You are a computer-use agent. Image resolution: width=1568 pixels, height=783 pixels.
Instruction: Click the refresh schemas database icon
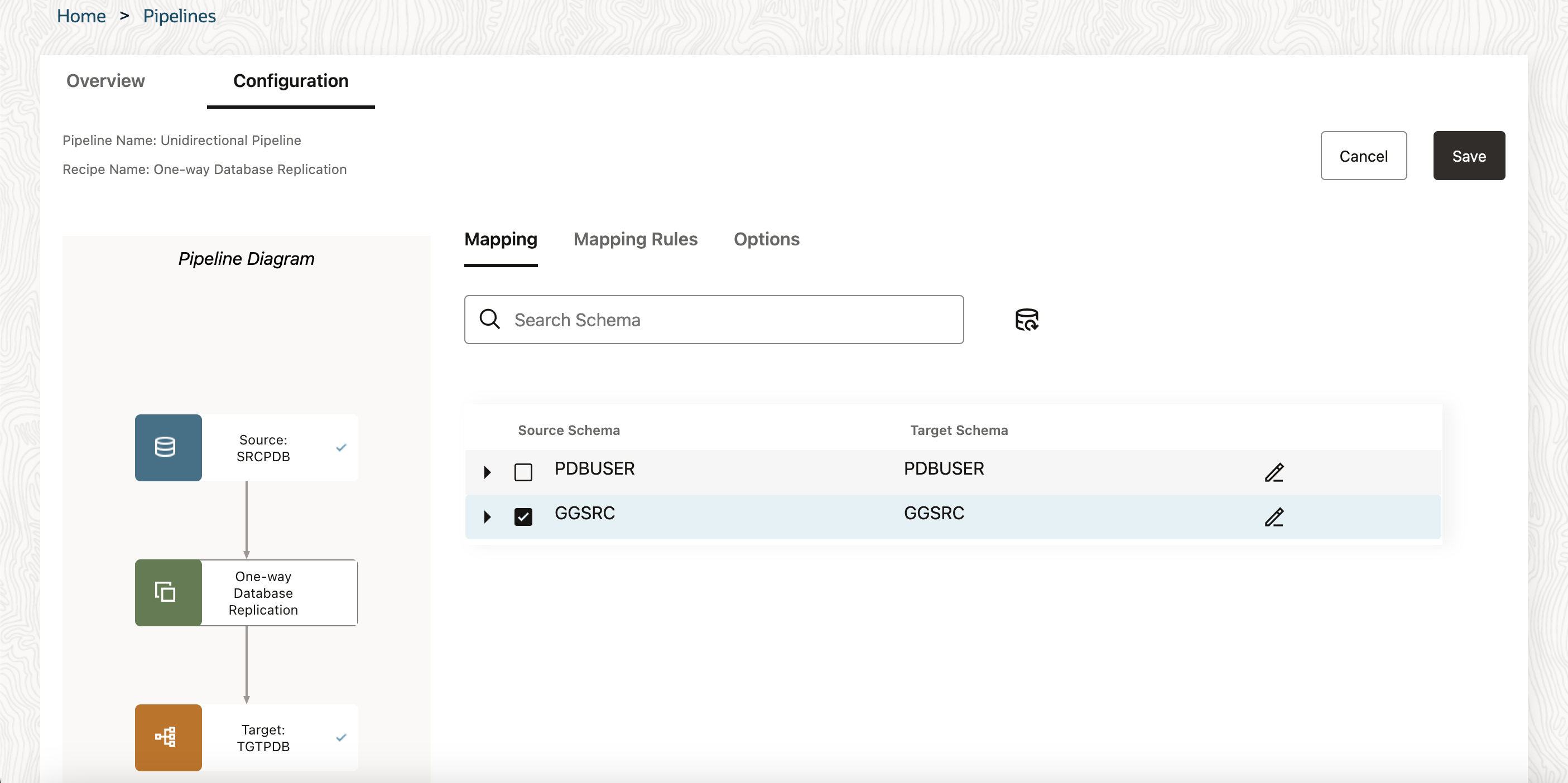click(1026, 320)
